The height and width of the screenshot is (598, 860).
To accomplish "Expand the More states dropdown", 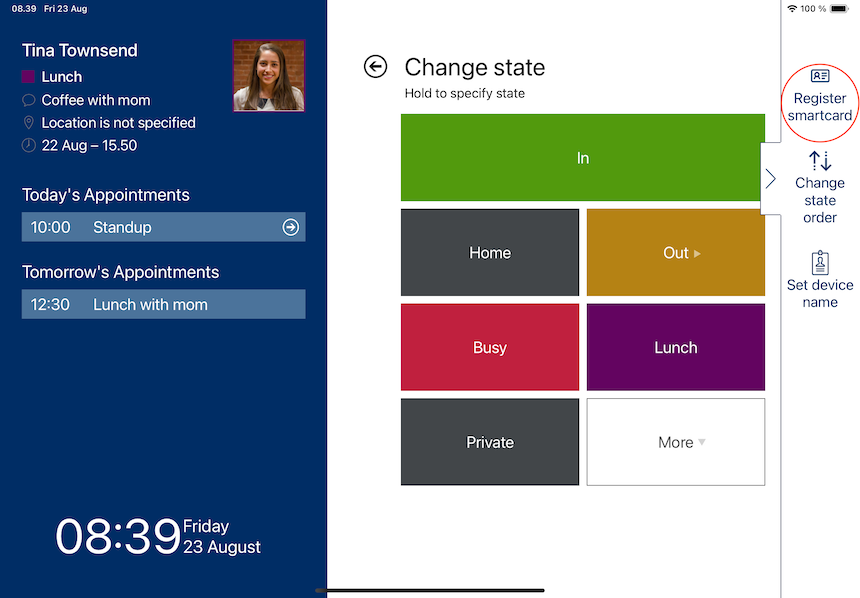I will tap(676, 442).
